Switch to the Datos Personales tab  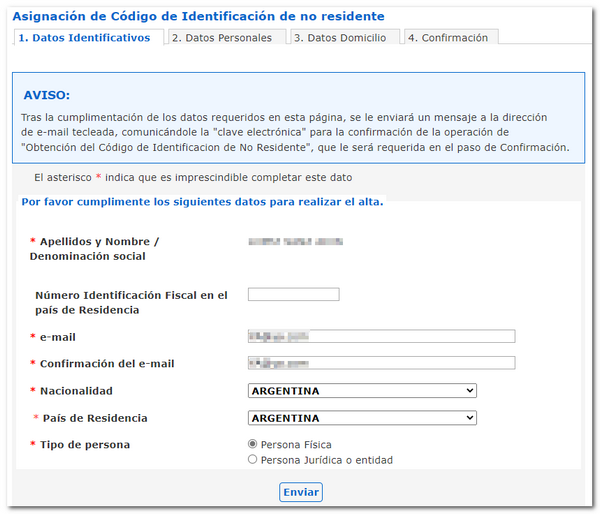tap(221, 38)
